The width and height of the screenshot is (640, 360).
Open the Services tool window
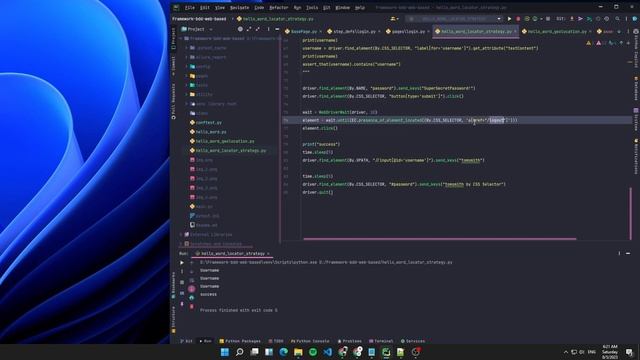coord(413,341)
